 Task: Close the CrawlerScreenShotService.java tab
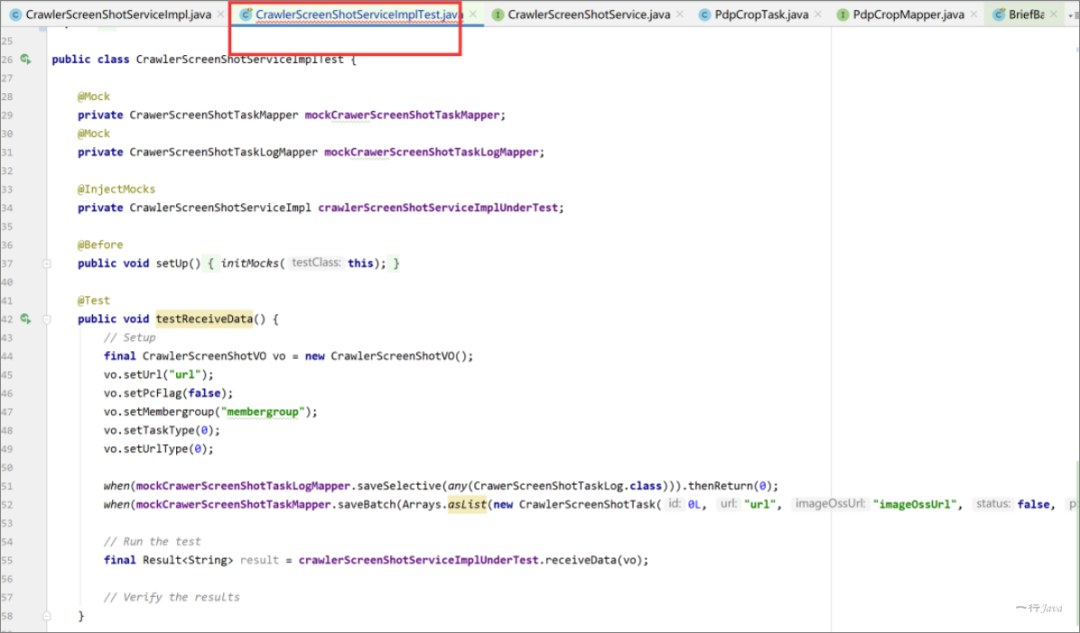680,14
